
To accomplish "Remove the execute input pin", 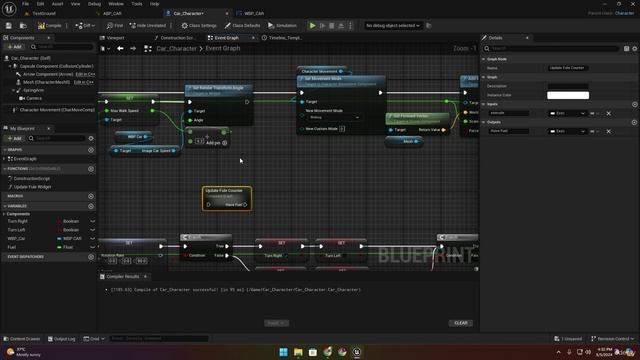I will pyautogui.click(x=609, y=113).
